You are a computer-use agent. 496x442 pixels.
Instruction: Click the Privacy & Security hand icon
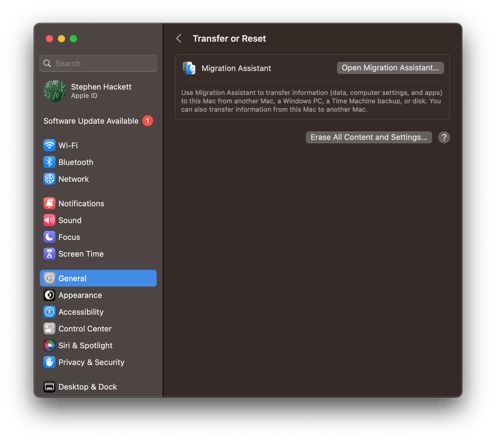[x=49, y=362]
